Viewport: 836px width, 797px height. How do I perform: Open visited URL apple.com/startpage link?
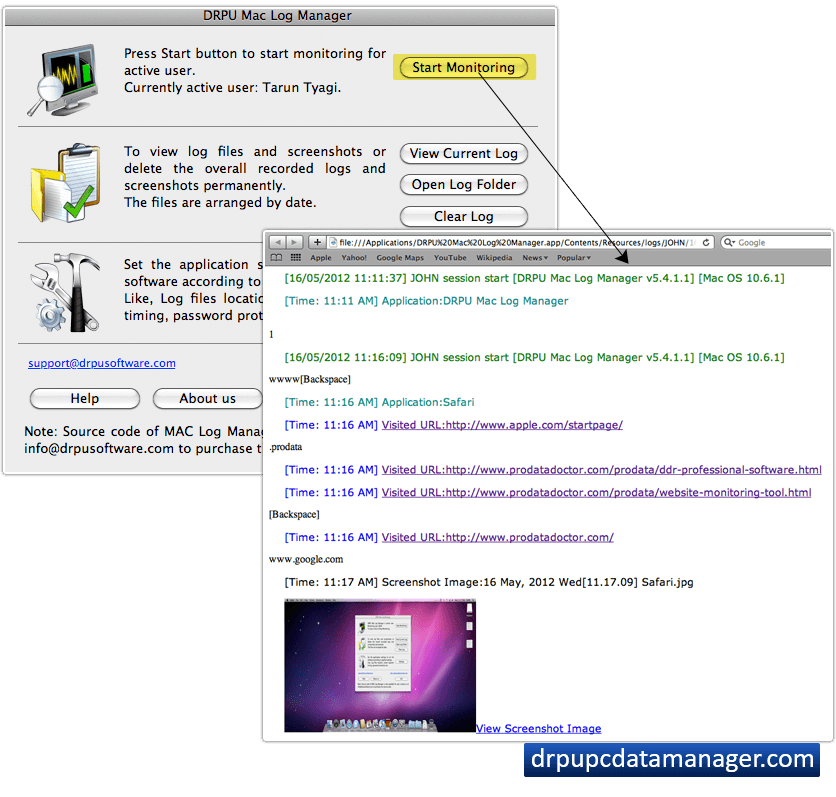502,425
